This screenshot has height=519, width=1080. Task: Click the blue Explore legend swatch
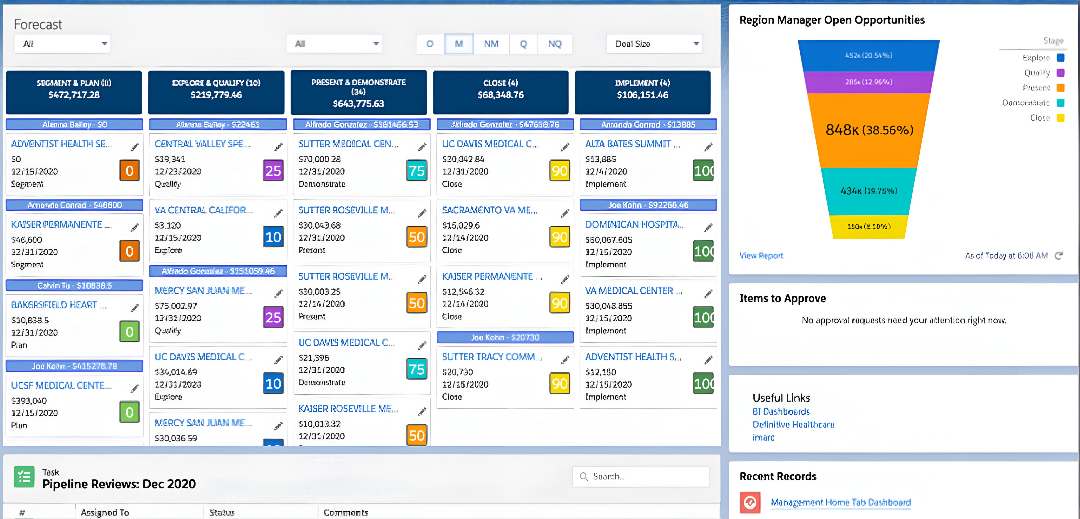(x=1060, y=59)
